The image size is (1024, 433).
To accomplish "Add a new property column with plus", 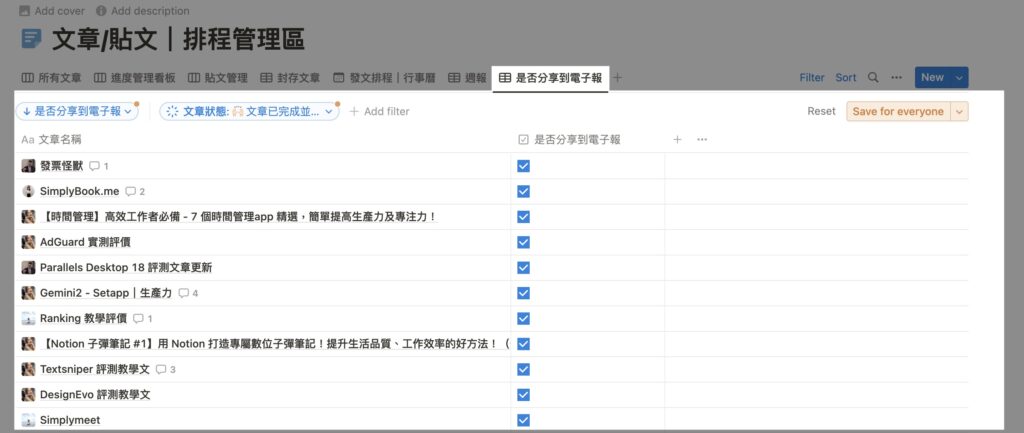I will [x=677, y=139].
